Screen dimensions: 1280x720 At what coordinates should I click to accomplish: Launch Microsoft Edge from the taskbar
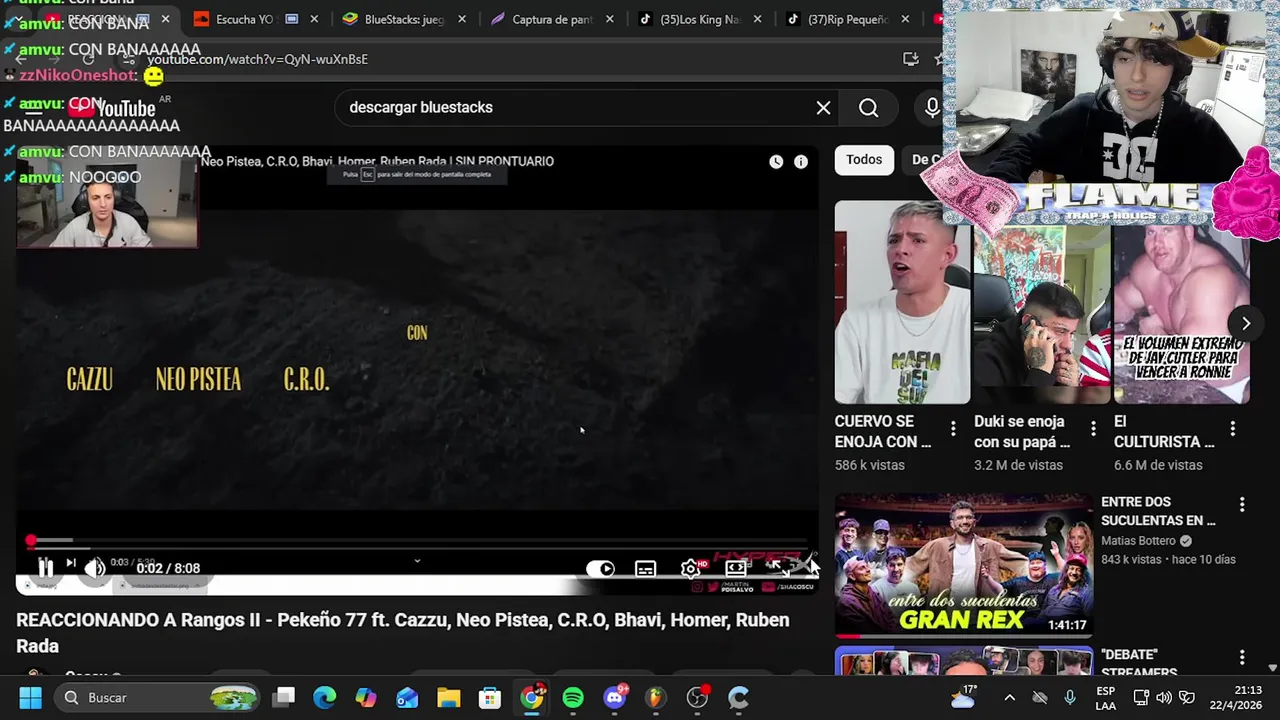pos(325,697)
